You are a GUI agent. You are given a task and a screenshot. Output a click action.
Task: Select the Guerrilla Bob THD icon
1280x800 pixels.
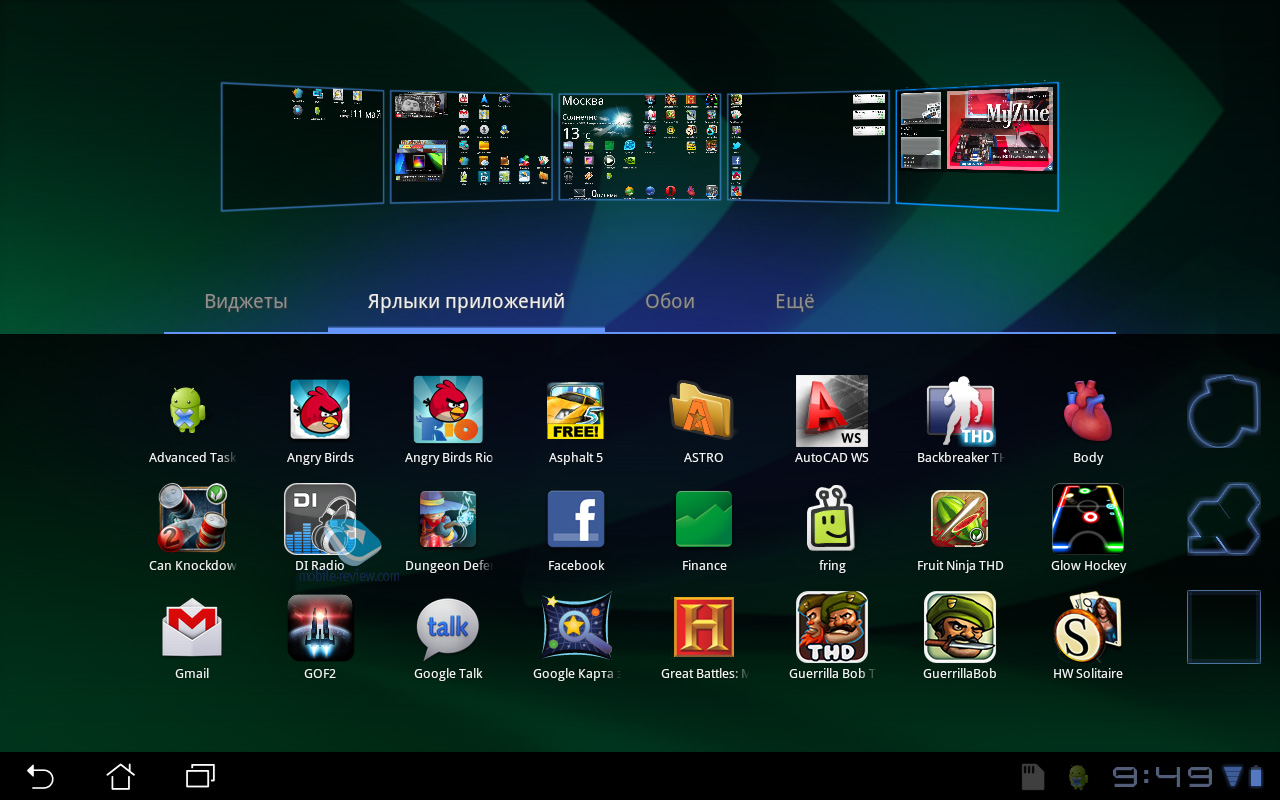tap(832, 626)
